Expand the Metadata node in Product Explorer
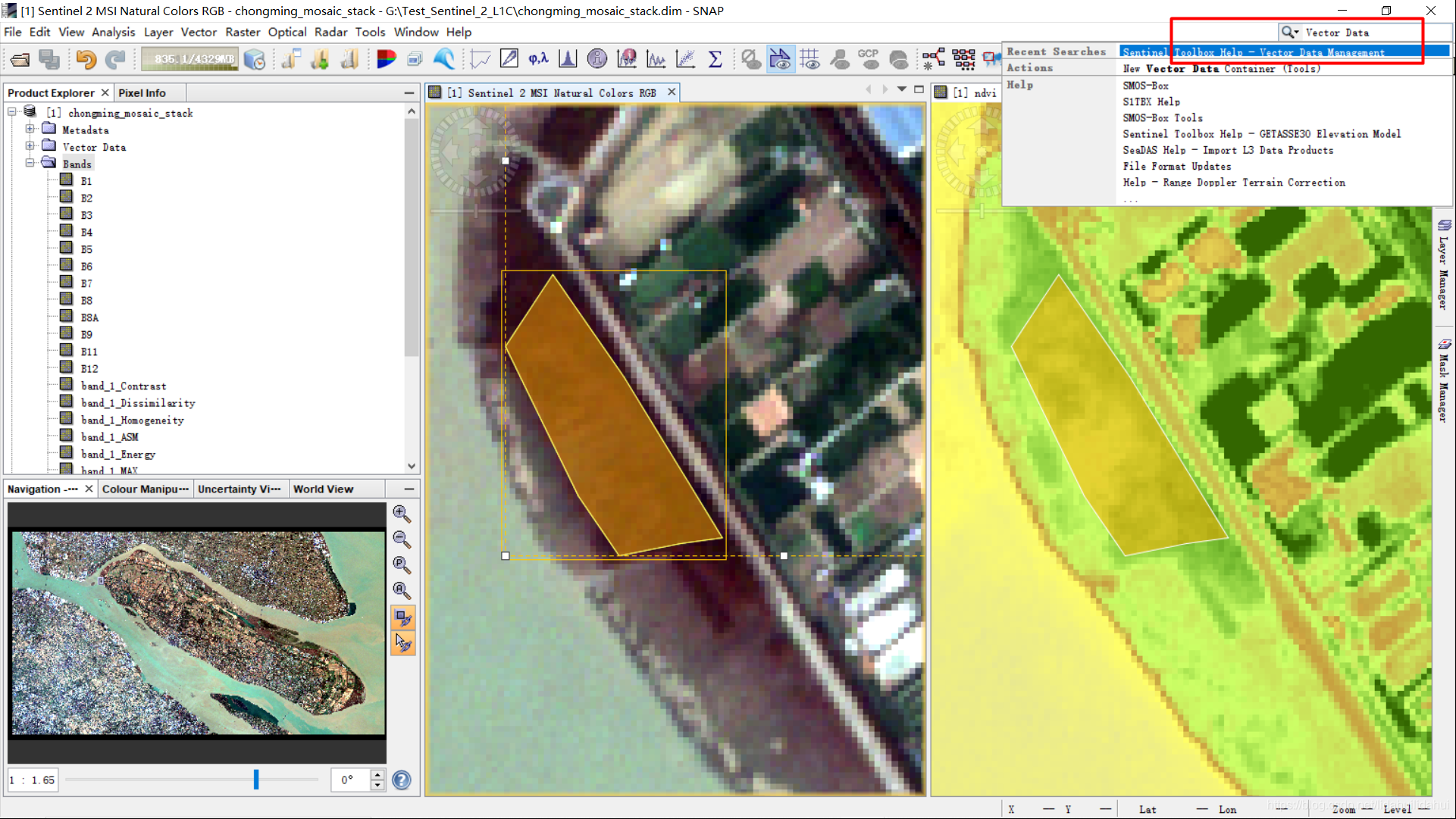 29,130
